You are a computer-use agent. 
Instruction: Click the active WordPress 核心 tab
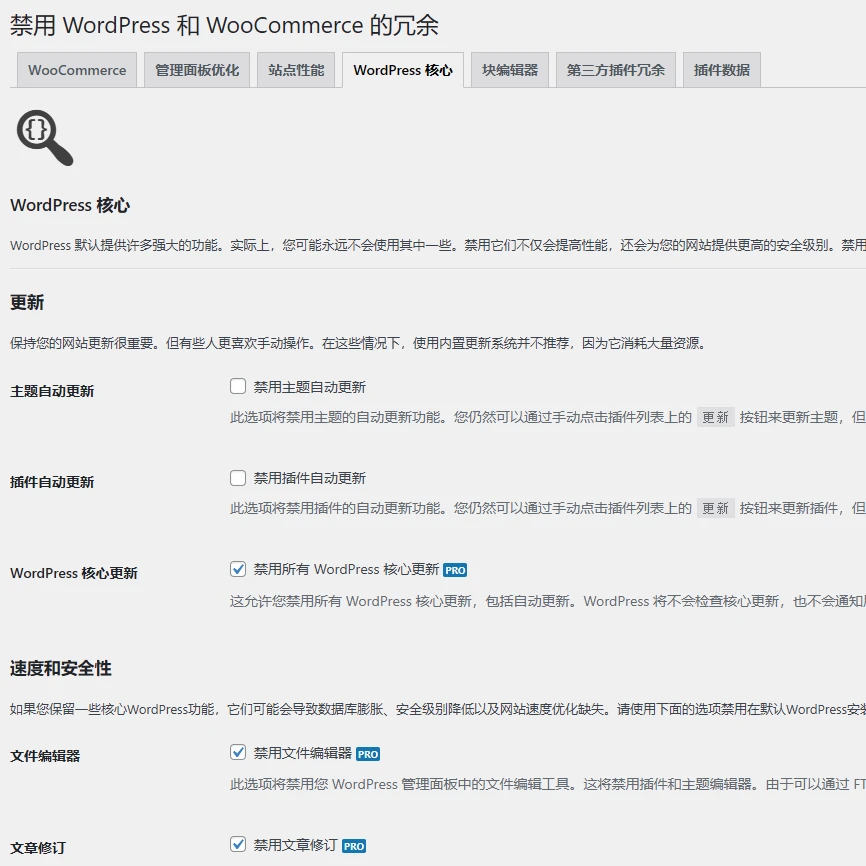pos(402,70)
